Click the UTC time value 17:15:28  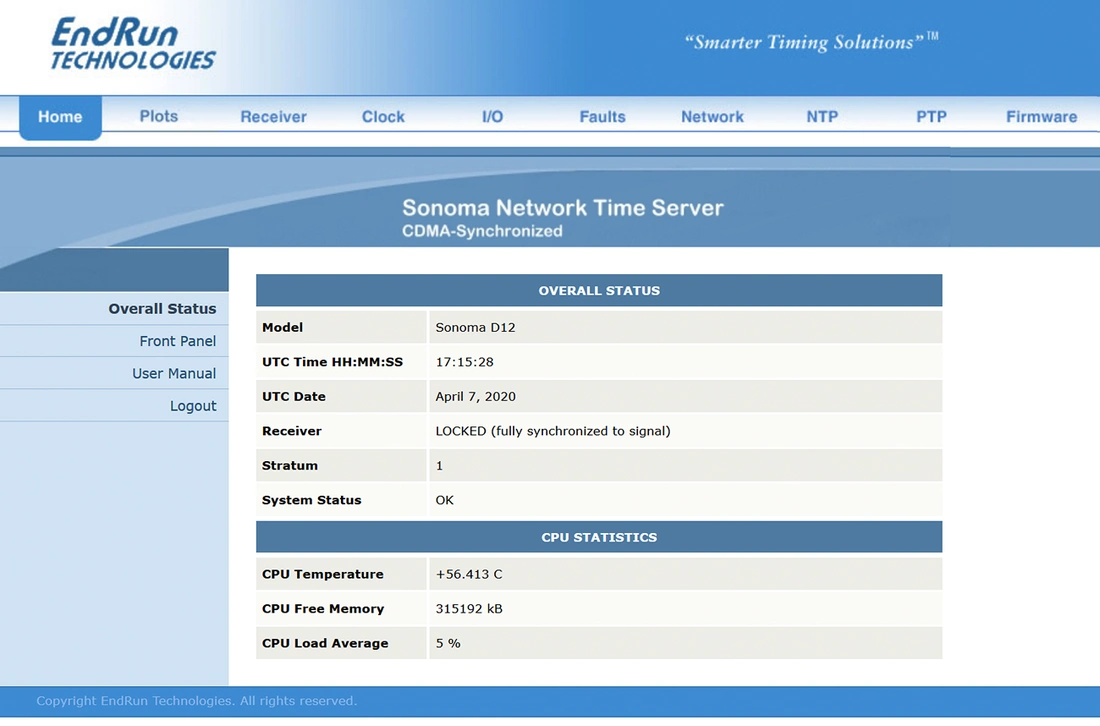tap(464, 362)
